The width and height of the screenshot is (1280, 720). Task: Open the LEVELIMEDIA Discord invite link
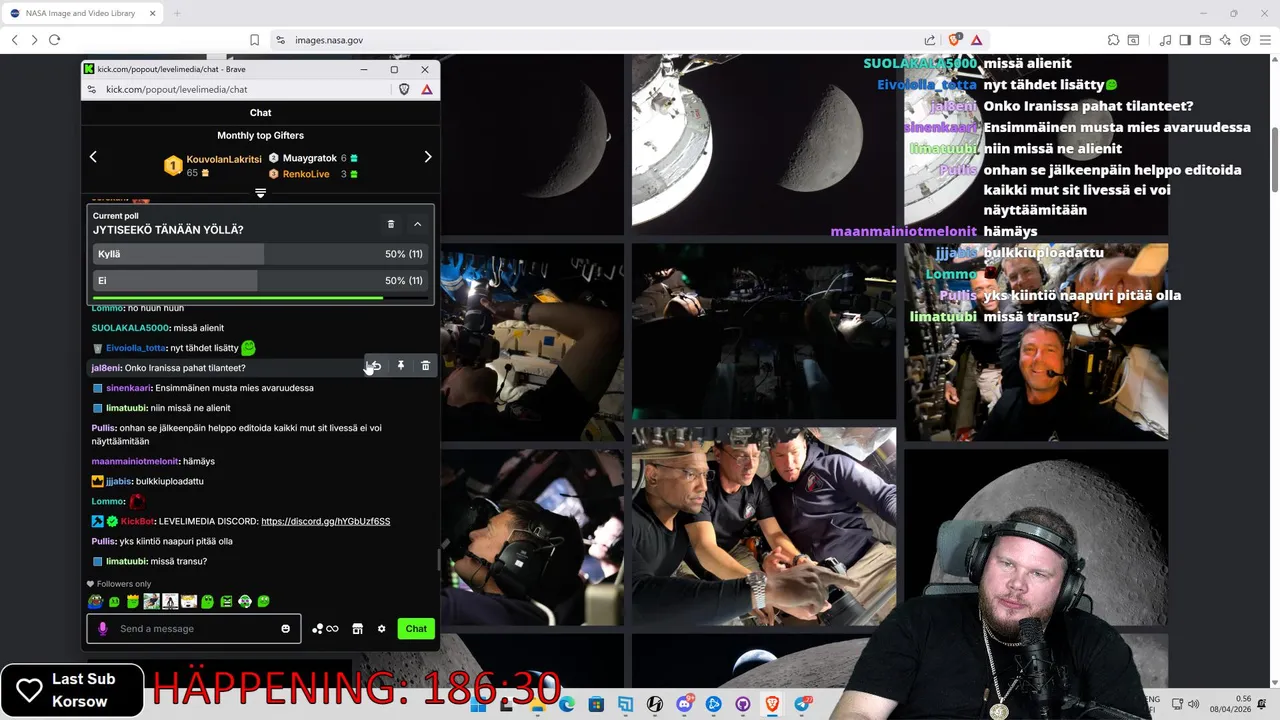(x=325, y=521)
